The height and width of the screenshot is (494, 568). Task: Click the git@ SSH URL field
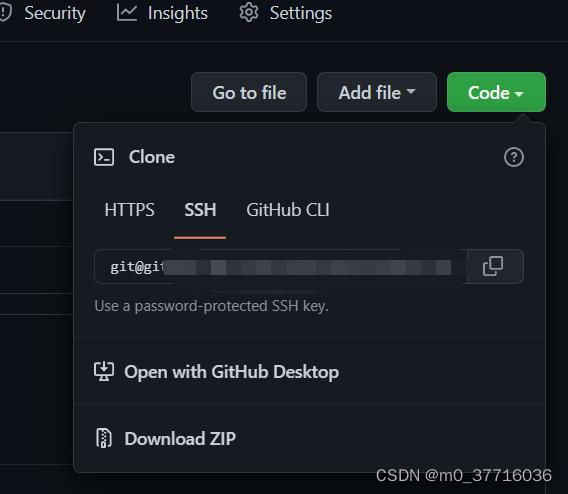tap(281, 267)
